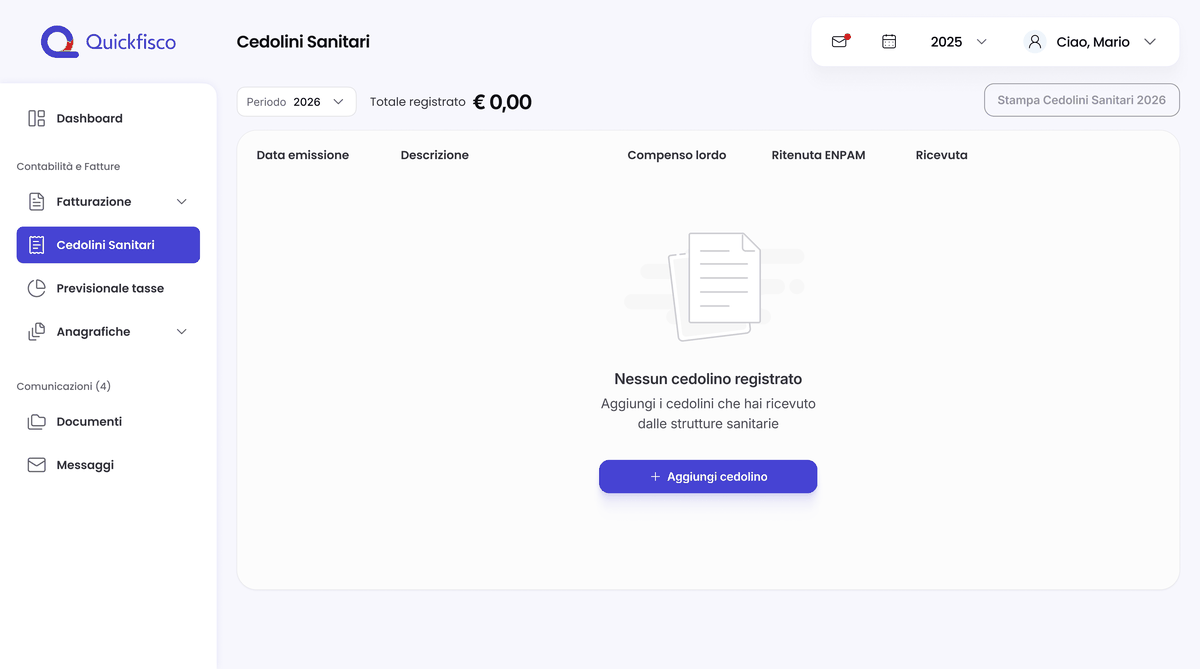The width and height of the screenshot is (1200, 669).
Task: Click the Messaggi envelope icon
Action: coord(37,465)
